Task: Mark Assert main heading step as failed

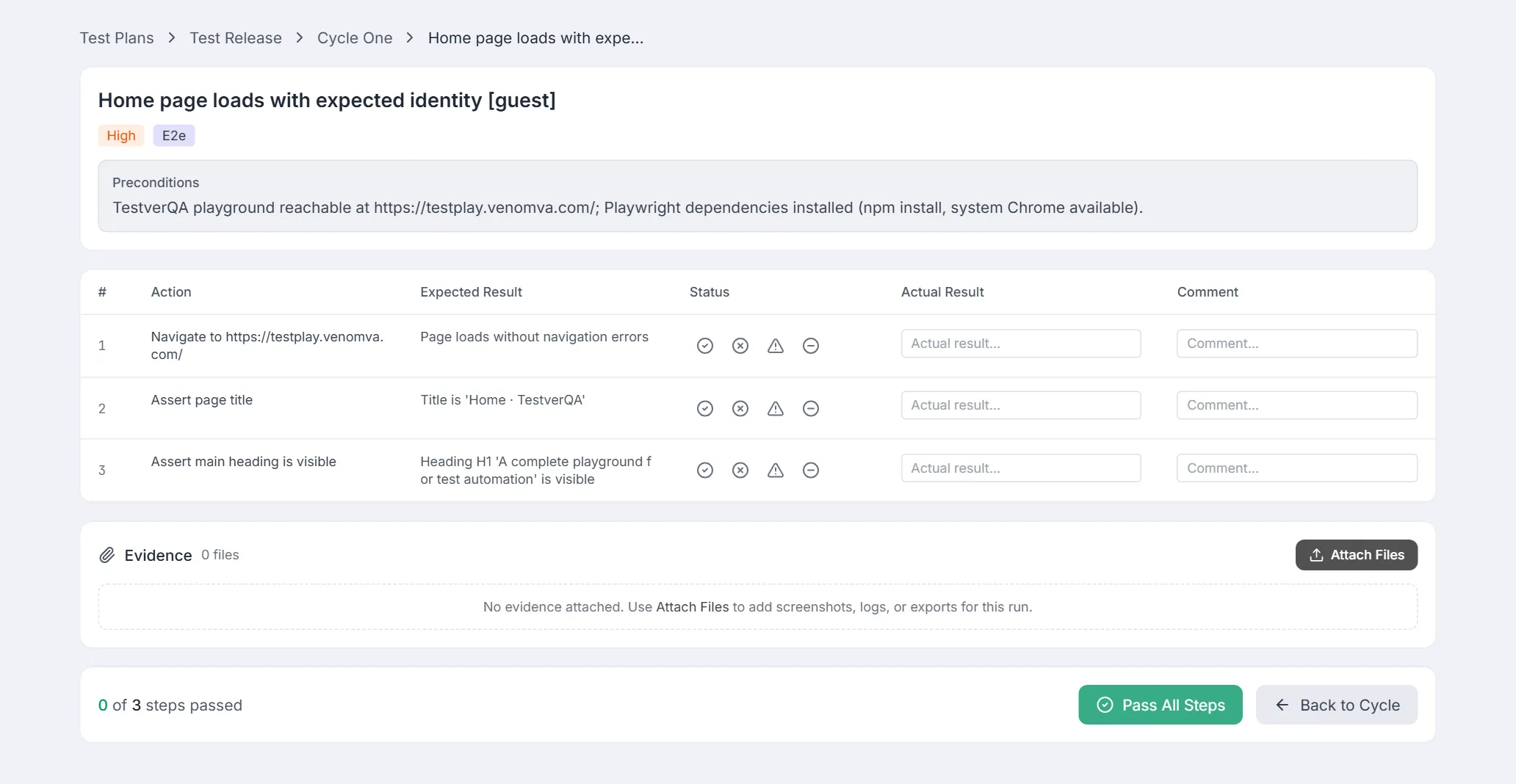Action: click(740, 471)
